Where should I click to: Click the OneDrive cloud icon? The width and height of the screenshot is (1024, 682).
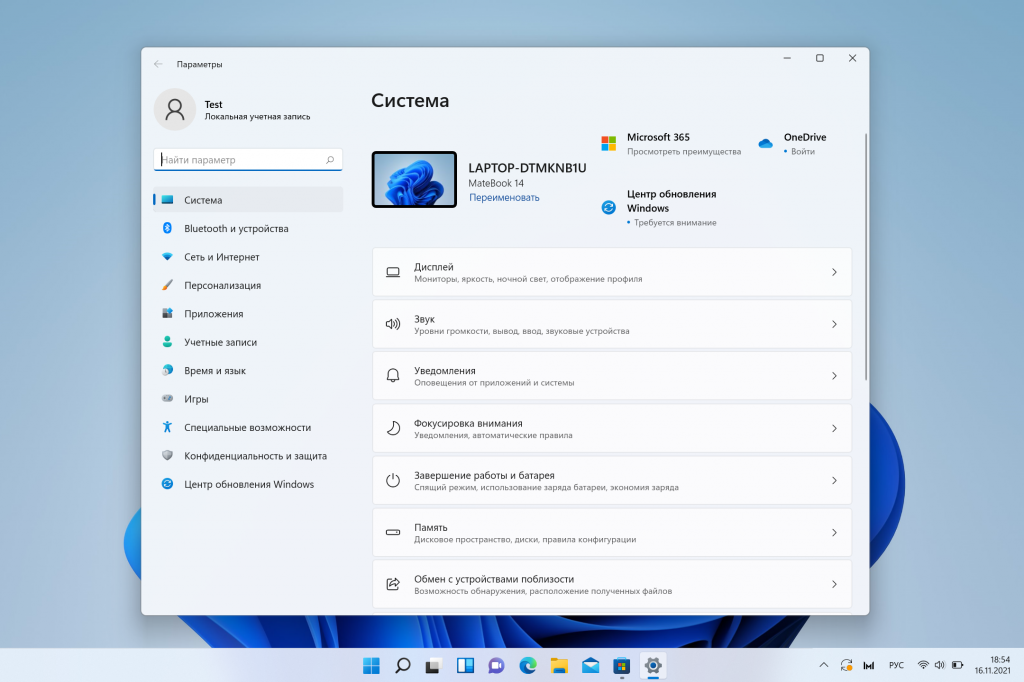click(765, 144)
